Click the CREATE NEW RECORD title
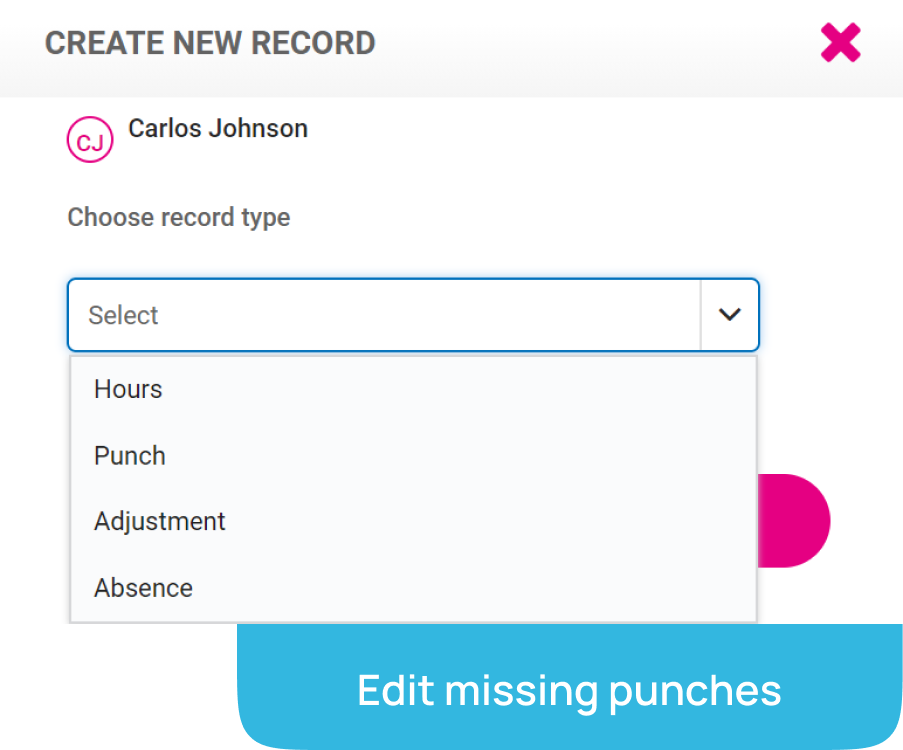This screenshot has width=903, height=750. click(x=210, y=43)
